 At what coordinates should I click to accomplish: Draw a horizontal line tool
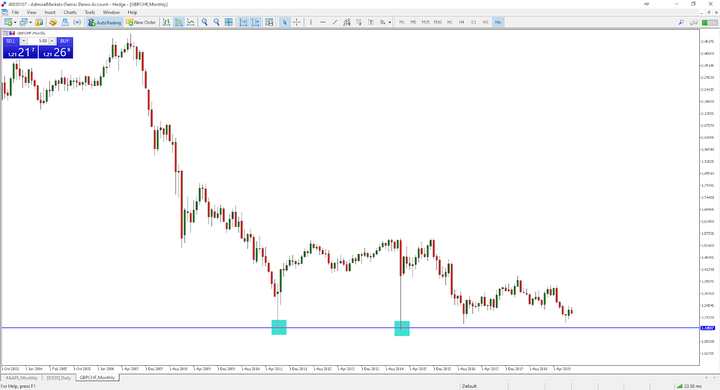click(x=323, y=22)
